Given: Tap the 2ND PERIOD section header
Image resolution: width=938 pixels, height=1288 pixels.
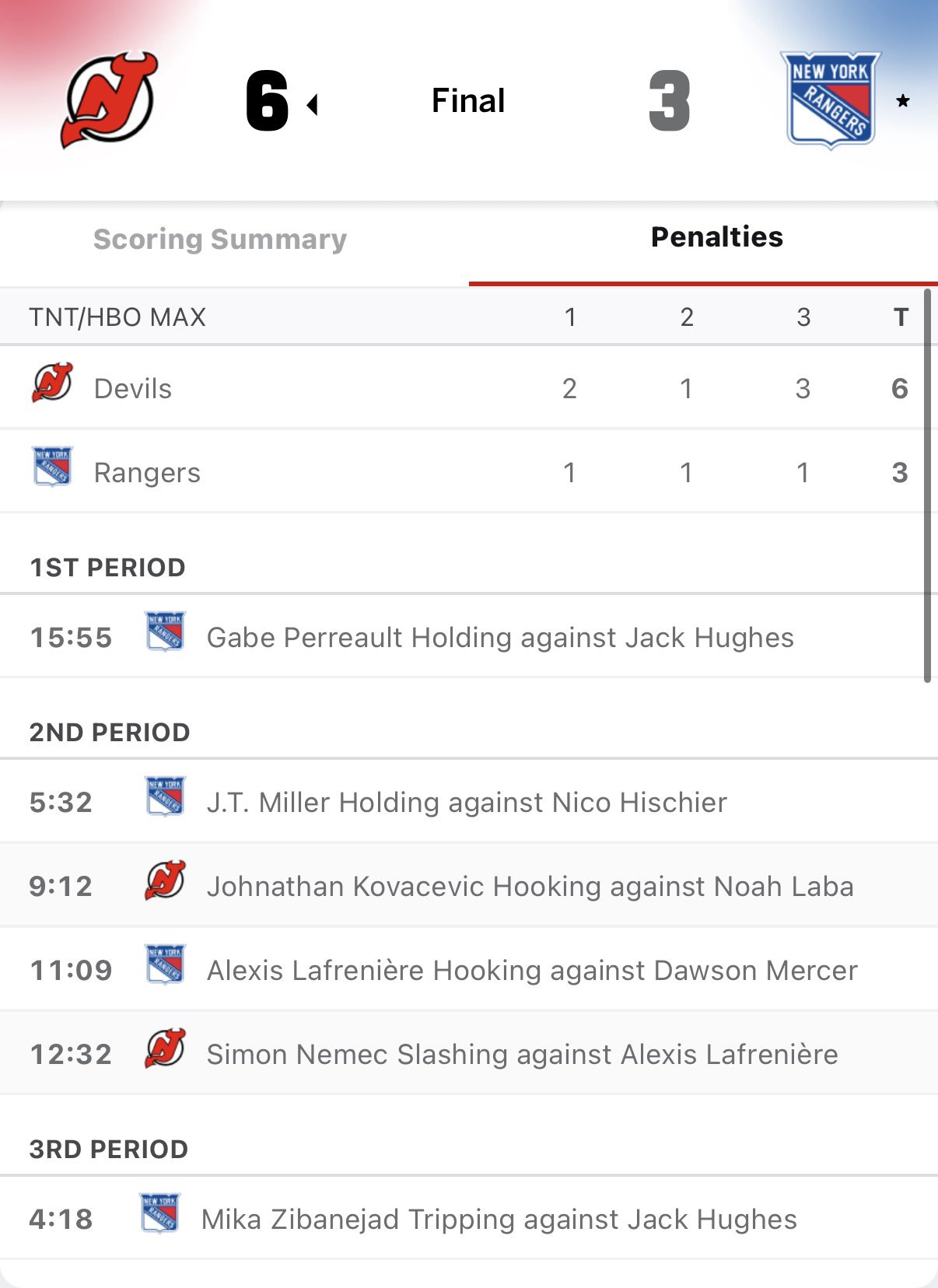Looking at the screenshot, I should (110, 733).
